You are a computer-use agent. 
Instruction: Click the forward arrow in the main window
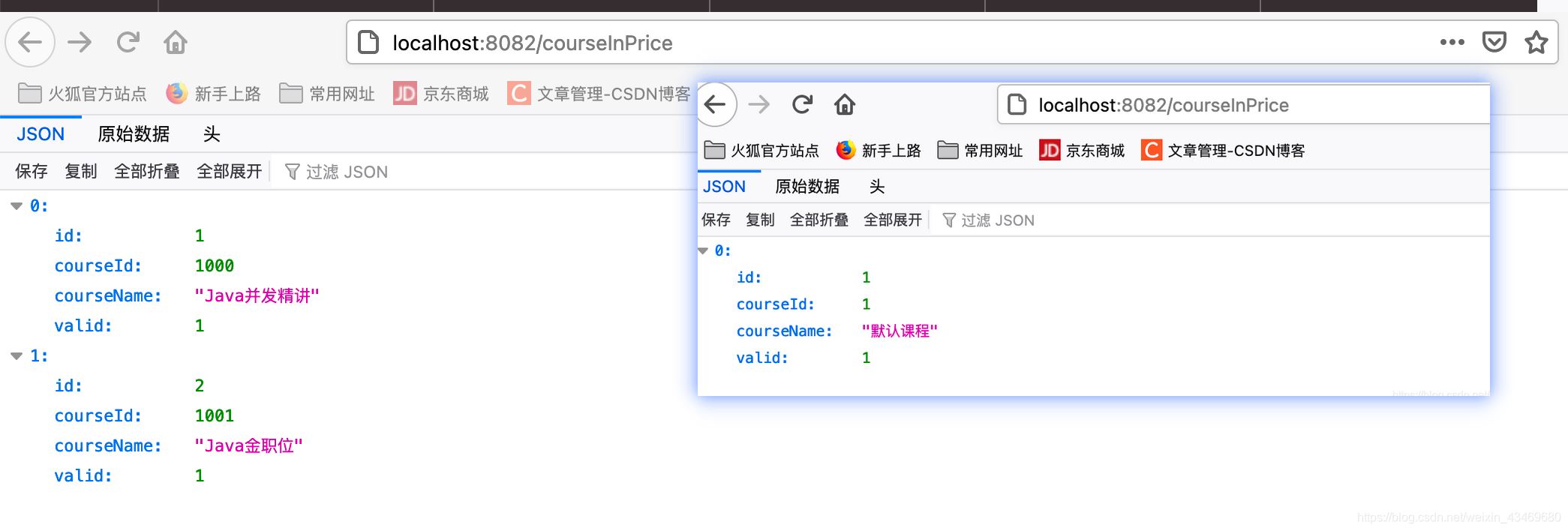[80, 42]
